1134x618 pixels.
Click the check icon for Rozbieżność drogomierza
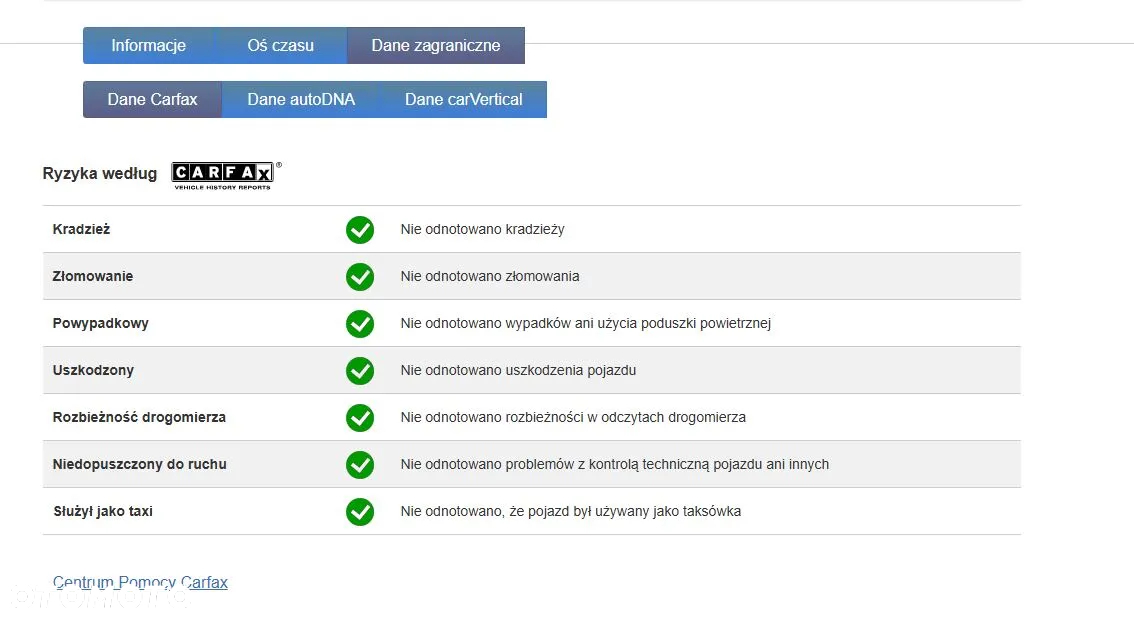(359, 418)
